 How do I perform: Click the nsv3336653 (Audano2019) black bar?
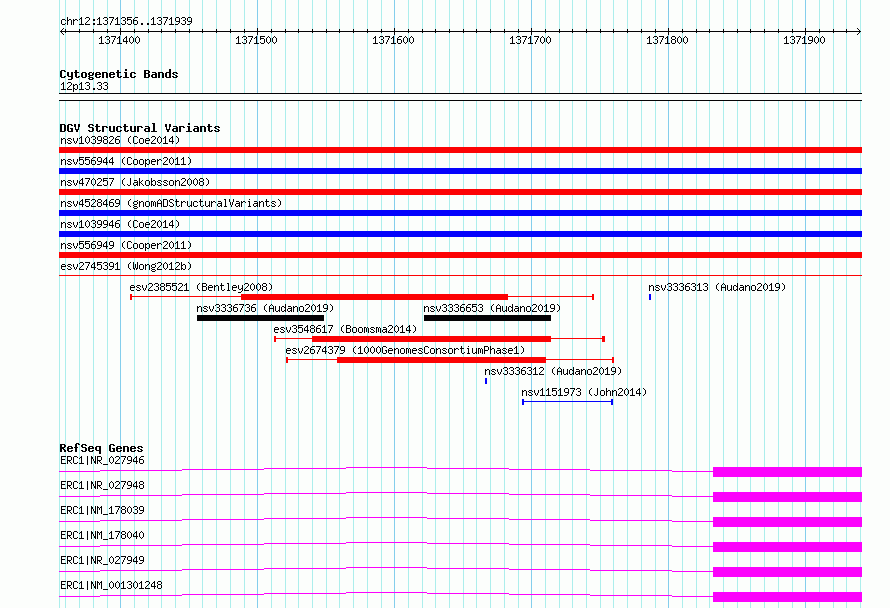click(488, 318)
